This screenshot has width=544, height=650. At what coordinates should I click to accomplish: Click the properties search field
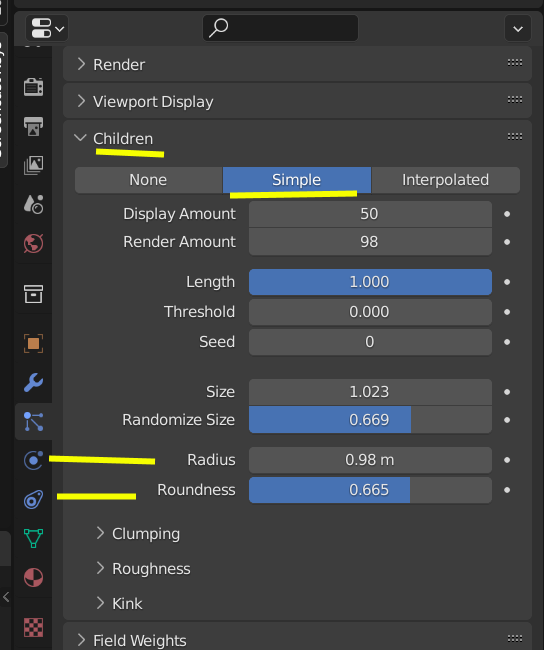click(x=280, y=28)
